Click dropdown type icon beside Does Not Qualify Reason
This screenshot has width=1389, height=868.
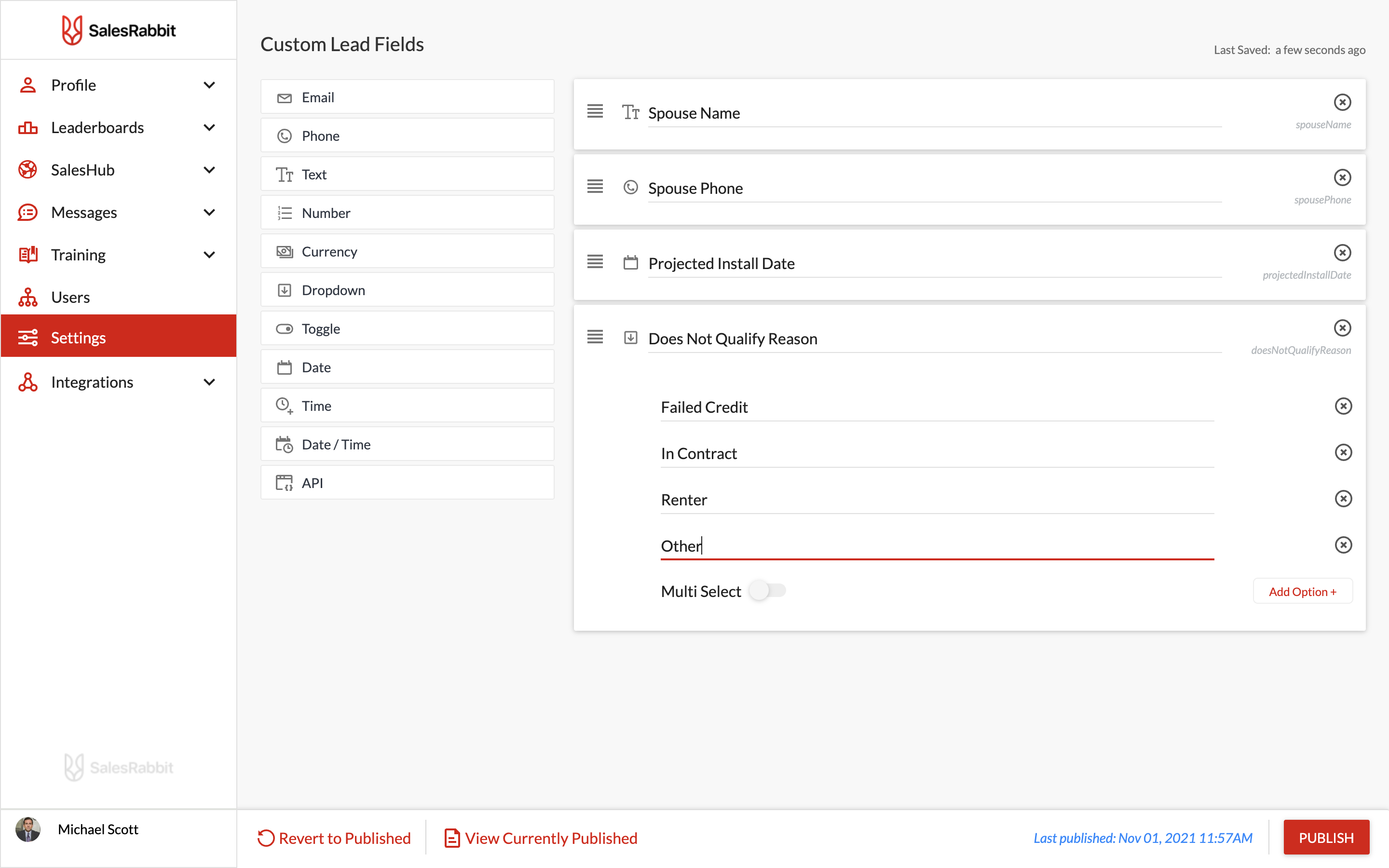coord(631,338)
